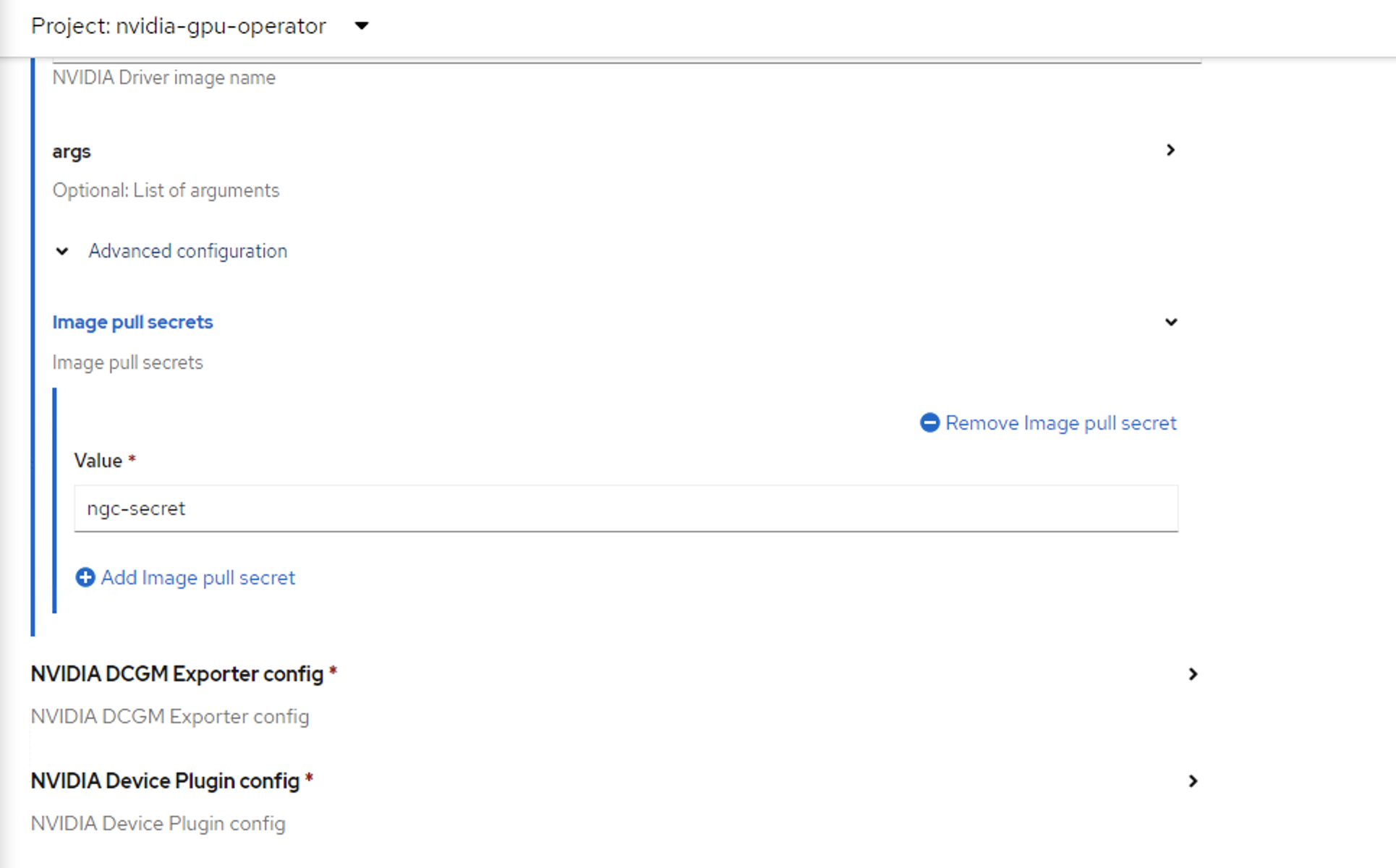Open the Project dropdown caret arrow
This screenshot has height=868, width=1396.
pos(362,26)
